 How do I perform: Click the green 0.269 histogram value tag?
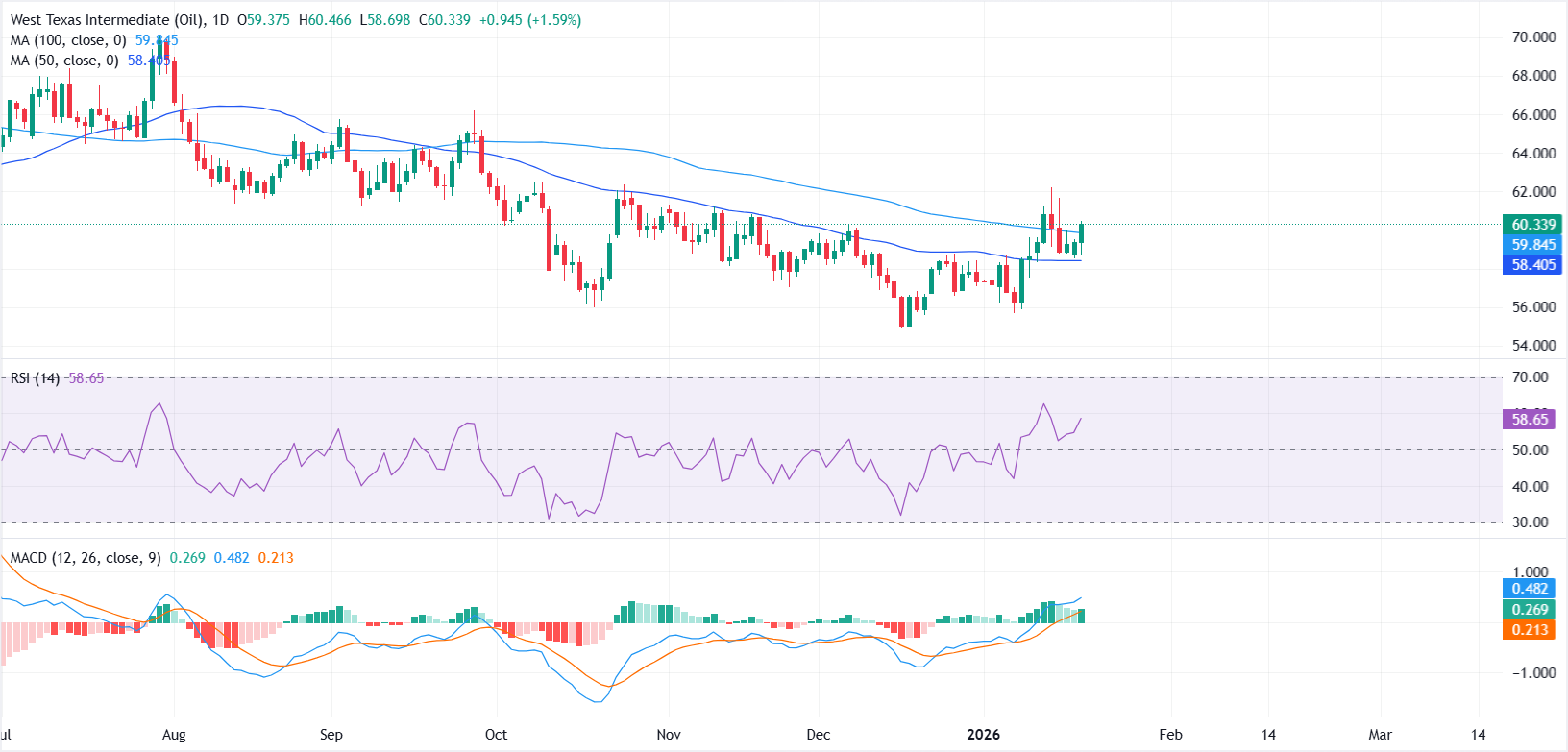pyautogui.click(x=1529, y=610)
